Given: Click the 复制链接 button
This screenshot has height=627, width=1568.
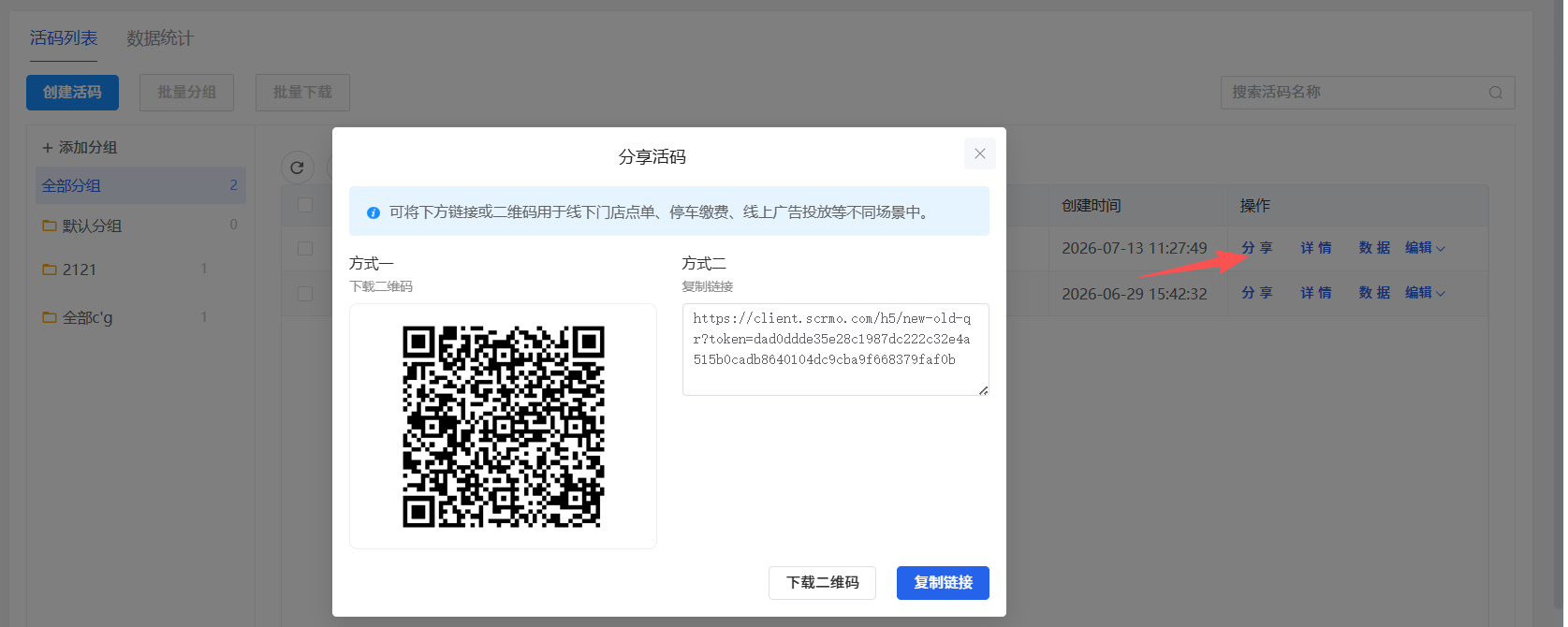Looking at the screenshot, I should (943, 582).
